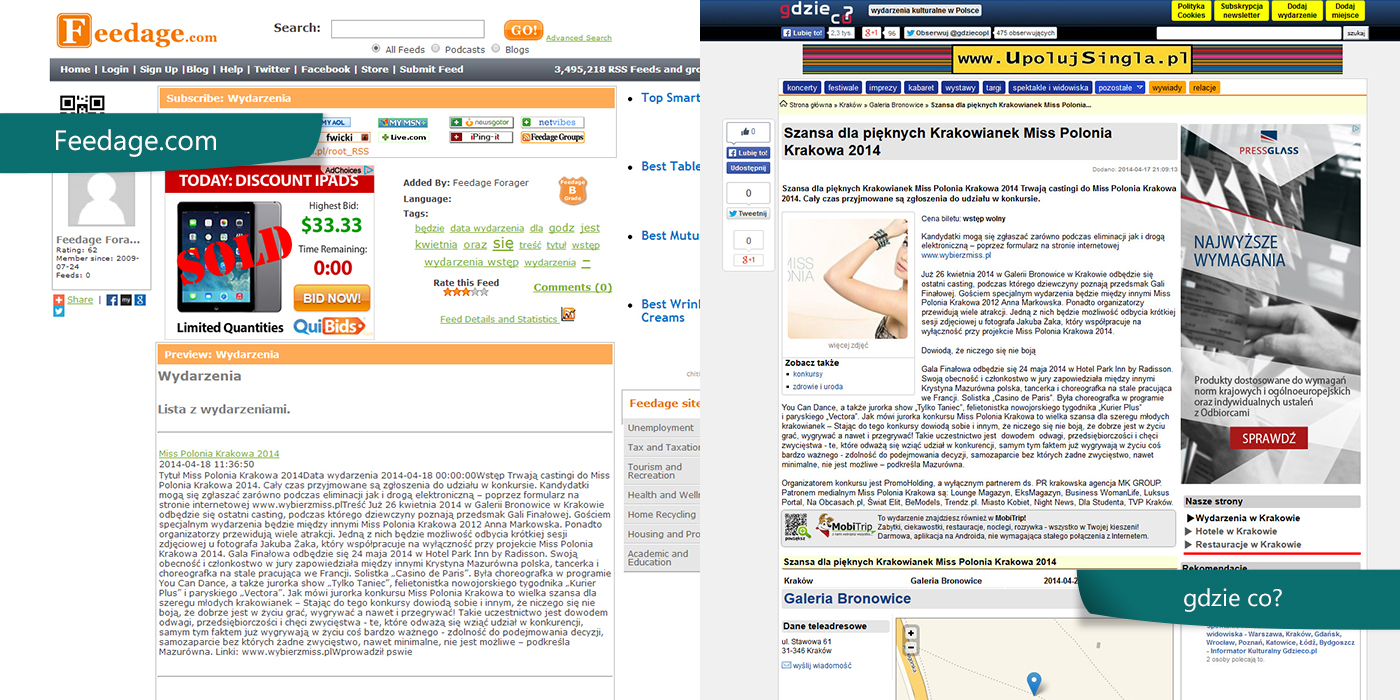Screen dimensions: 1400x700
Task: Click the Dodaj wydarzenie button
Action: coord(1298,11)
